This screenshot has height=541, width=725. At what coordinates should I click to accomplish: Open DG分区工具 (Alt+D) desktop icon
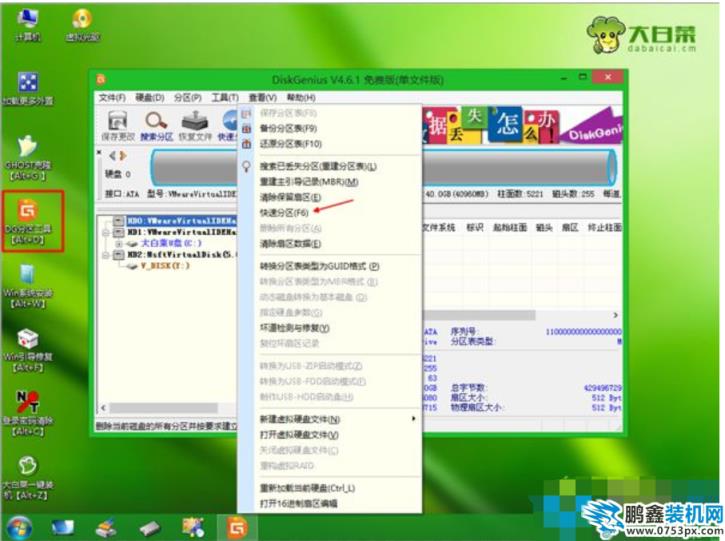(x=29, y=221)
